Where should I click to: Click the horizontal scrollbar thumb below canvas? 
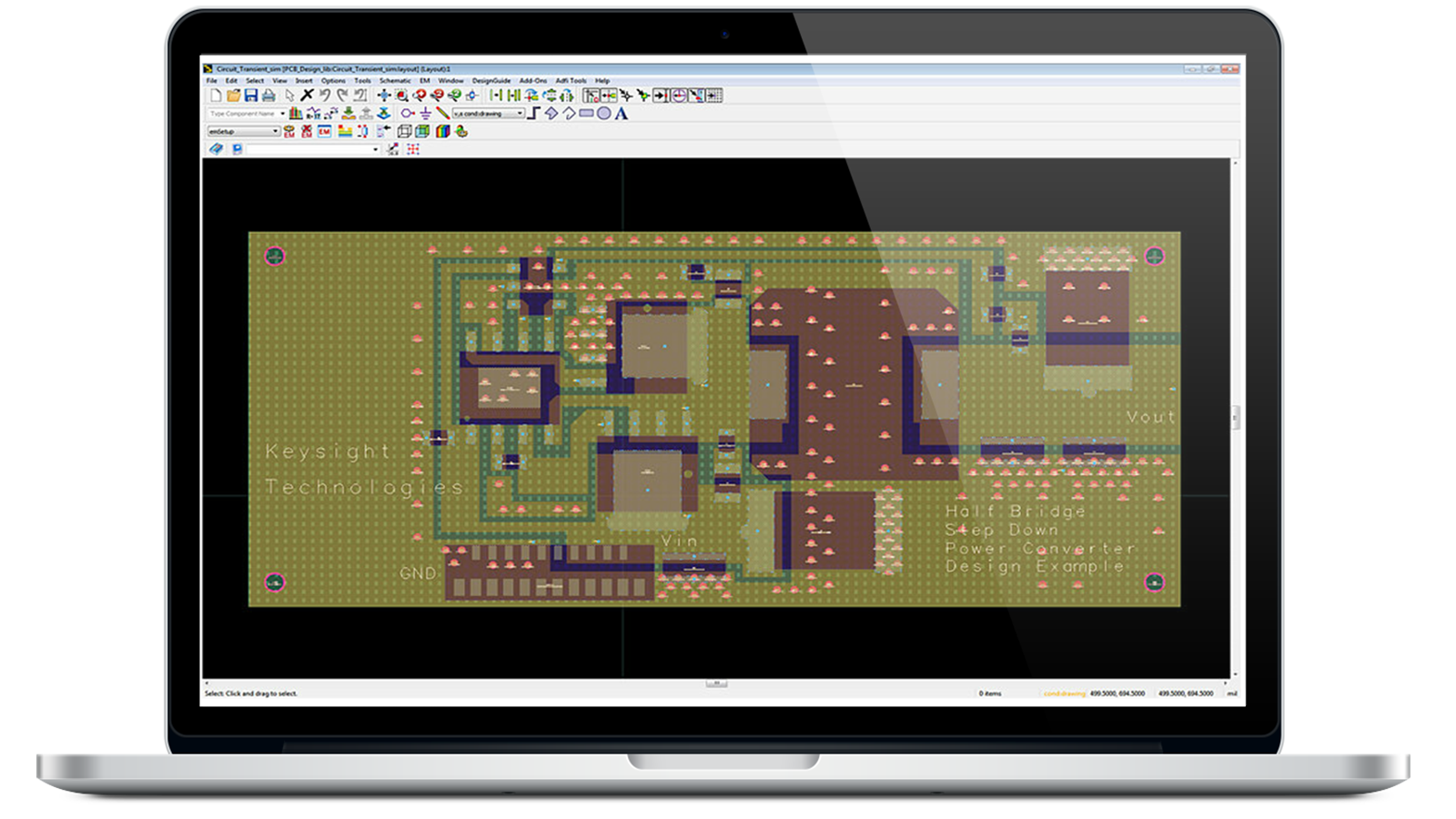tap(716, 682)
